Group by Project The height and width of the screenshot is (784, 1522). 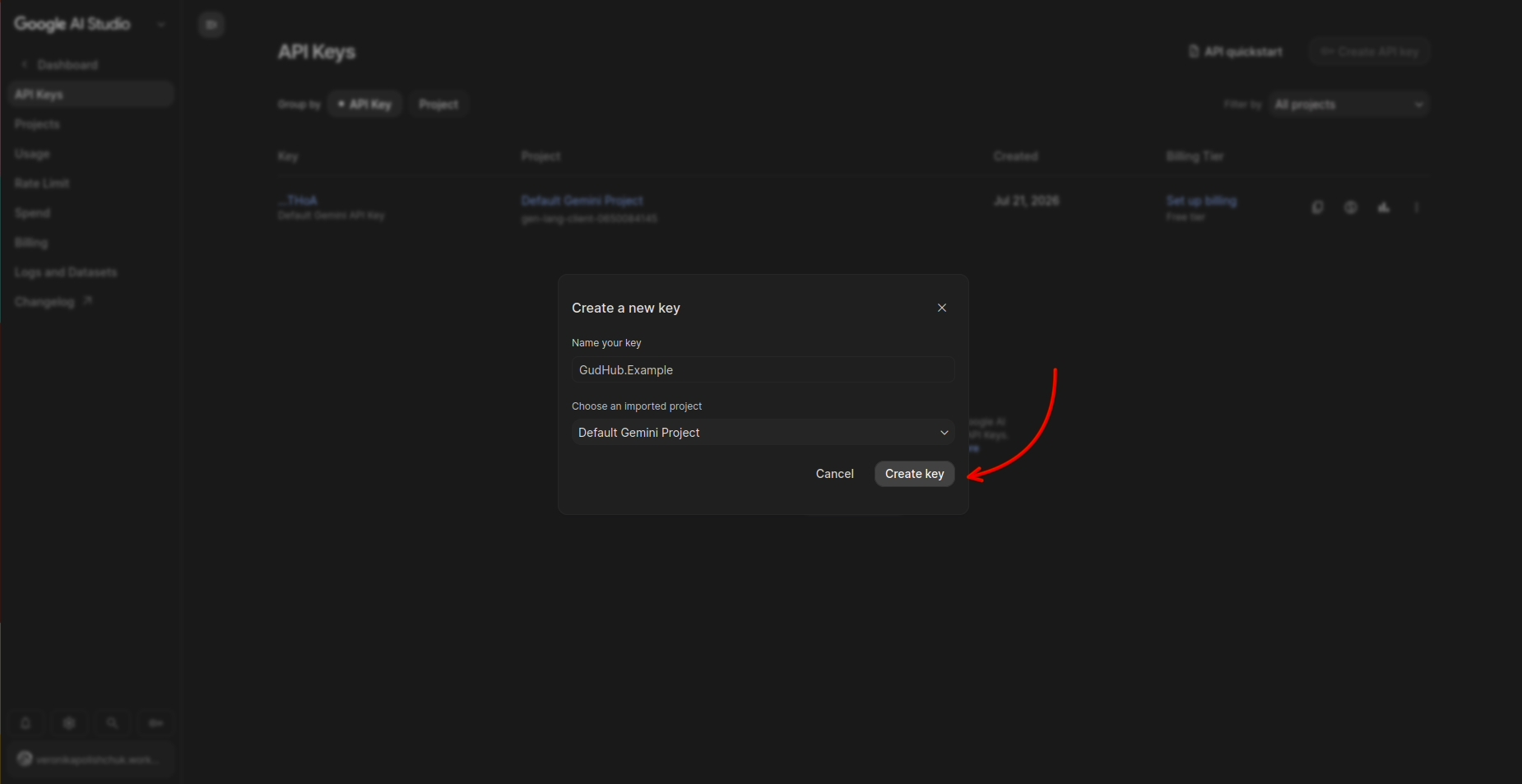439,104
